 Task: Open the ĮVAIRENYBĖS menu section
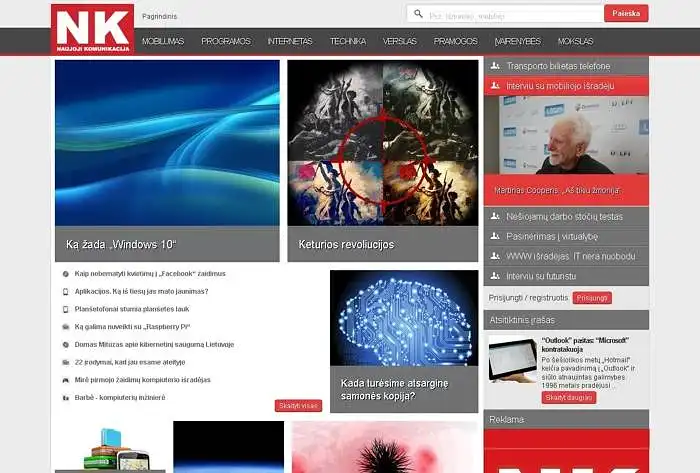point(518,41)
